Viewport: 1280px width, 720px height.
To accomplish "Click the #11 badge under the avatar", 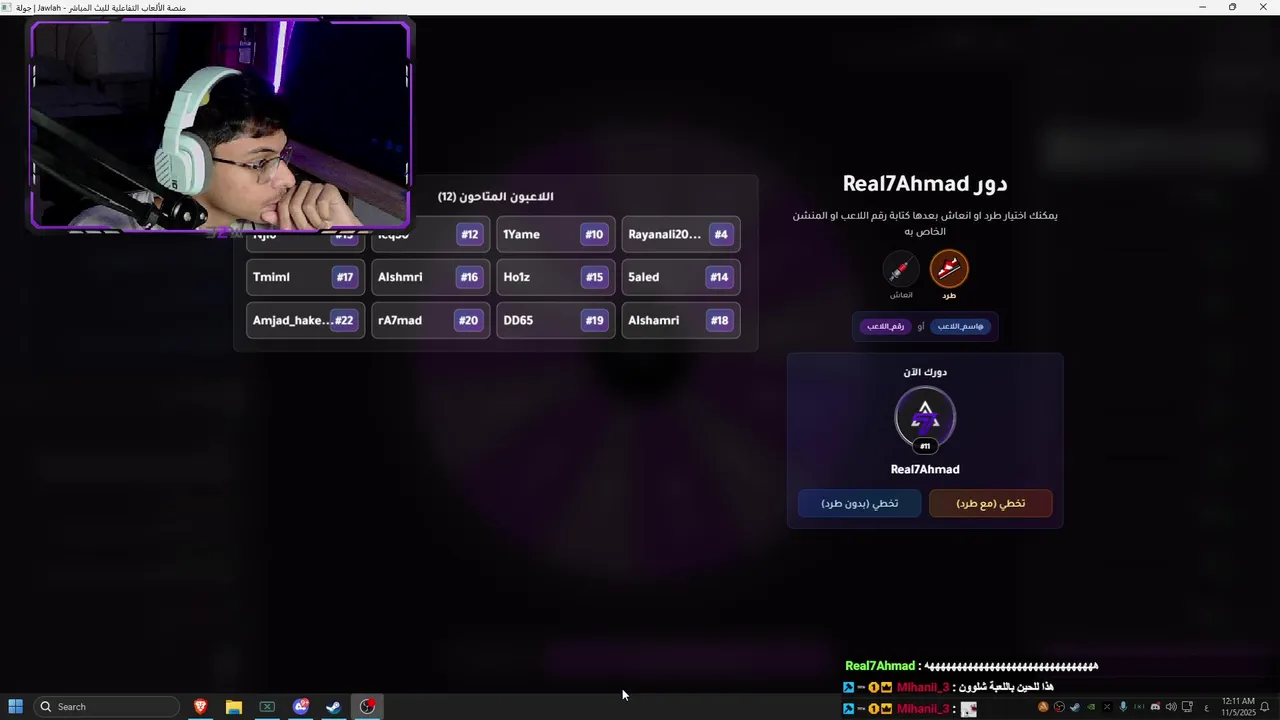I will pos(925,446).
